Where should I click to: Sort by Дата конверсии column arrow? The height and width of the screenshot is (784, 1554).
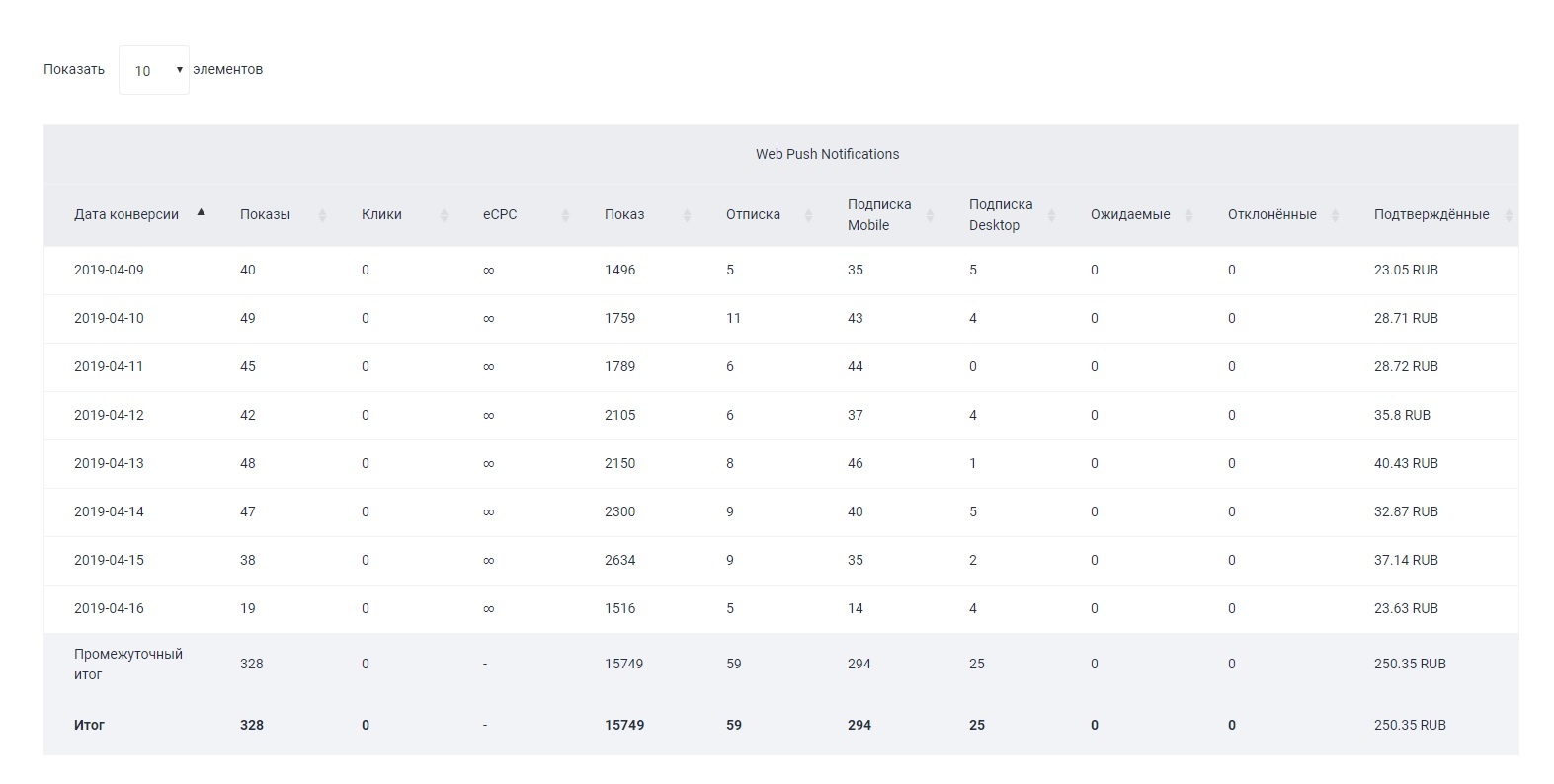(202, 212)
